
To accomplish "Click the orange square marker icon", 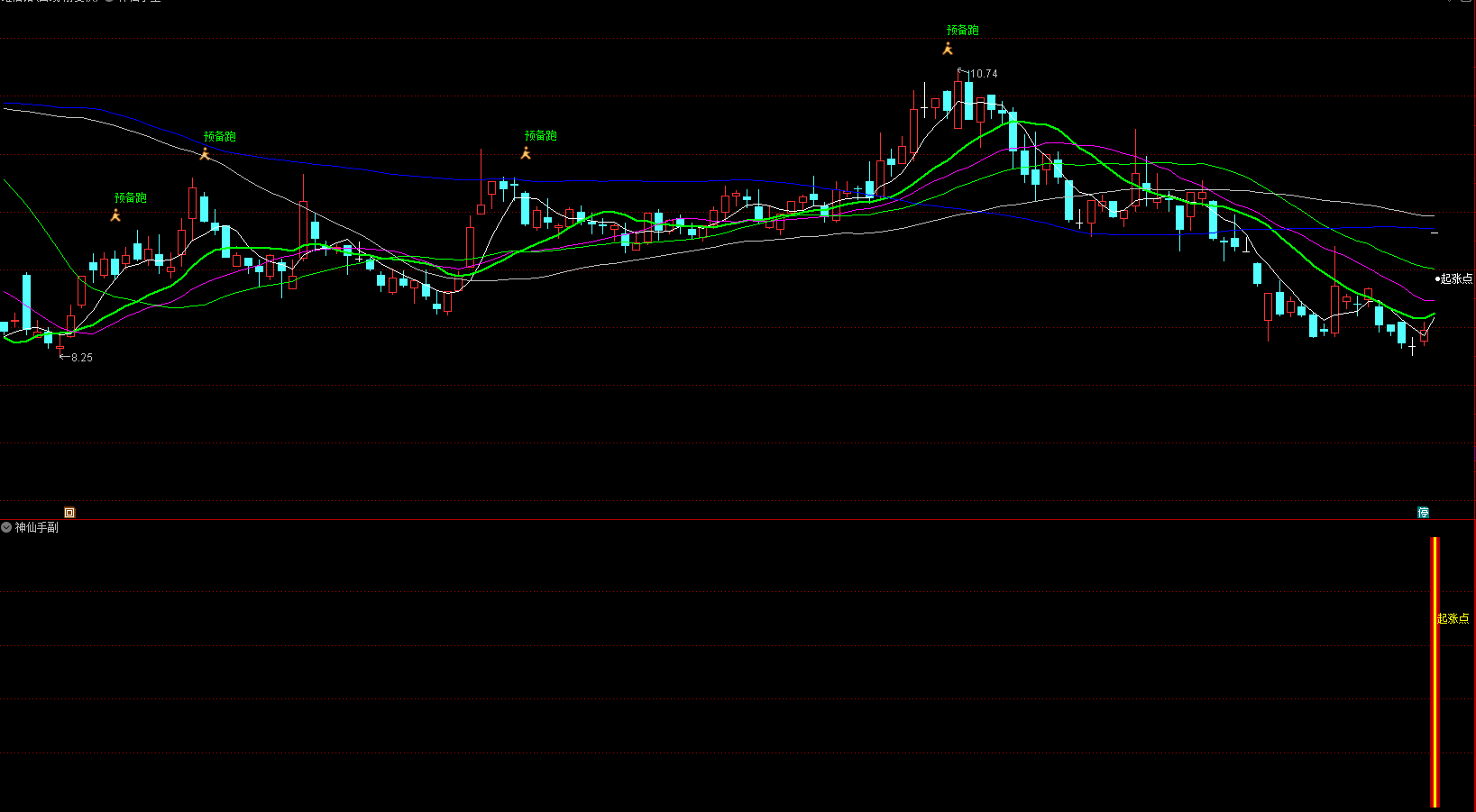I will (69, 513).
